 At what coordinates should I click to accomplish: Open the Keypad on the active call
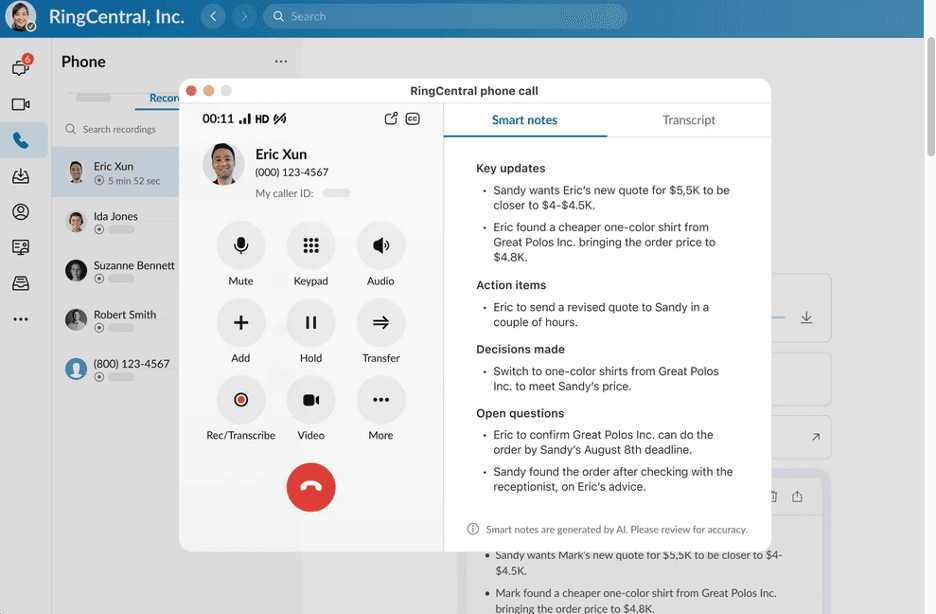click(x=311, y=247)
